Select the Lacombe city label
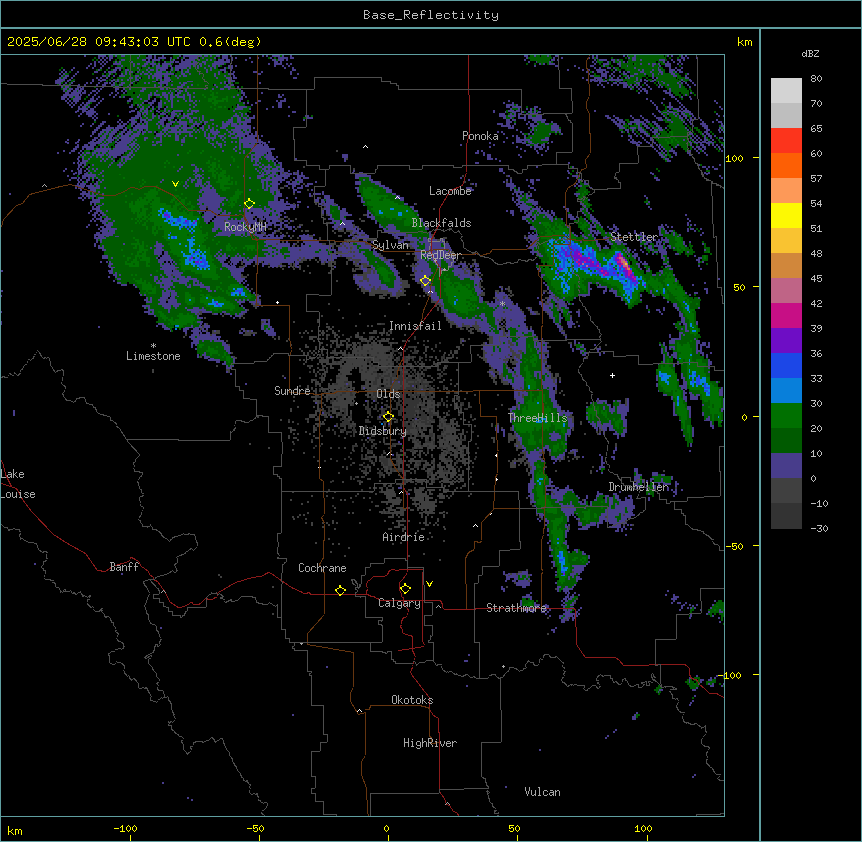 tap(450, 191)
